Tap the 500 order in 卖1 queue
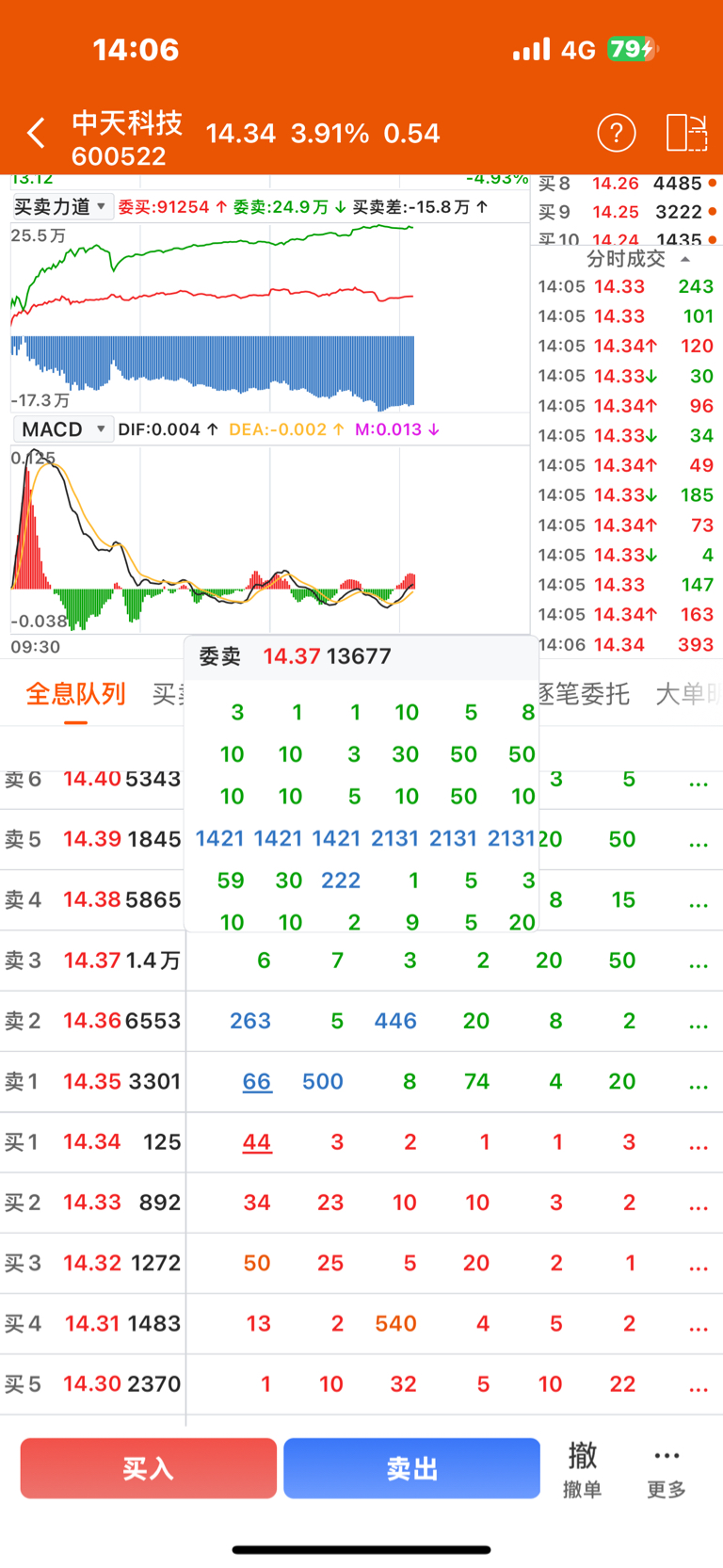Screen dimensions: 723x1568 [323, 1081]
